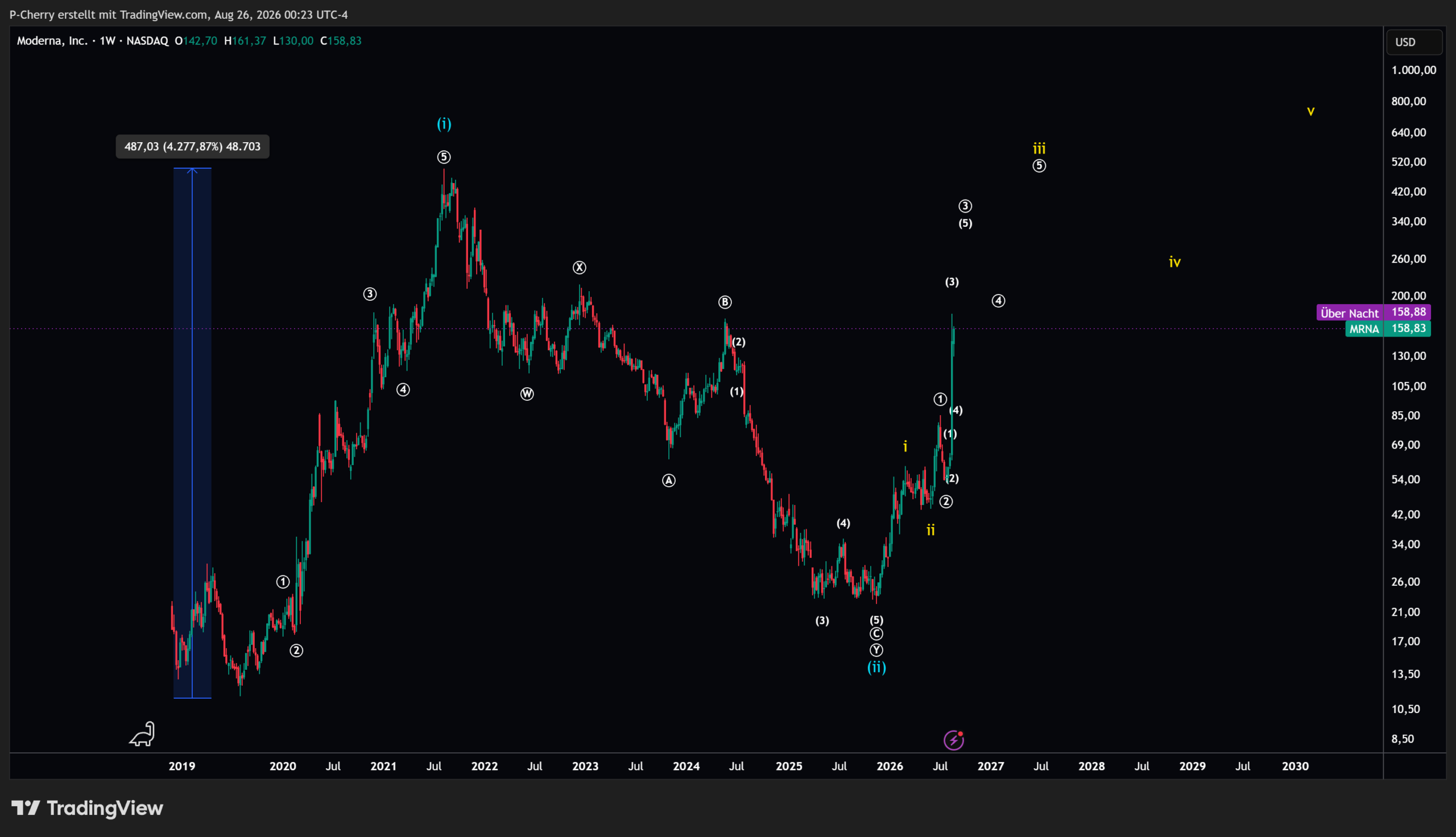Click the 13,50 price axis label
This screenshot has width=1456, height=837.
[x=1406, y=674]
